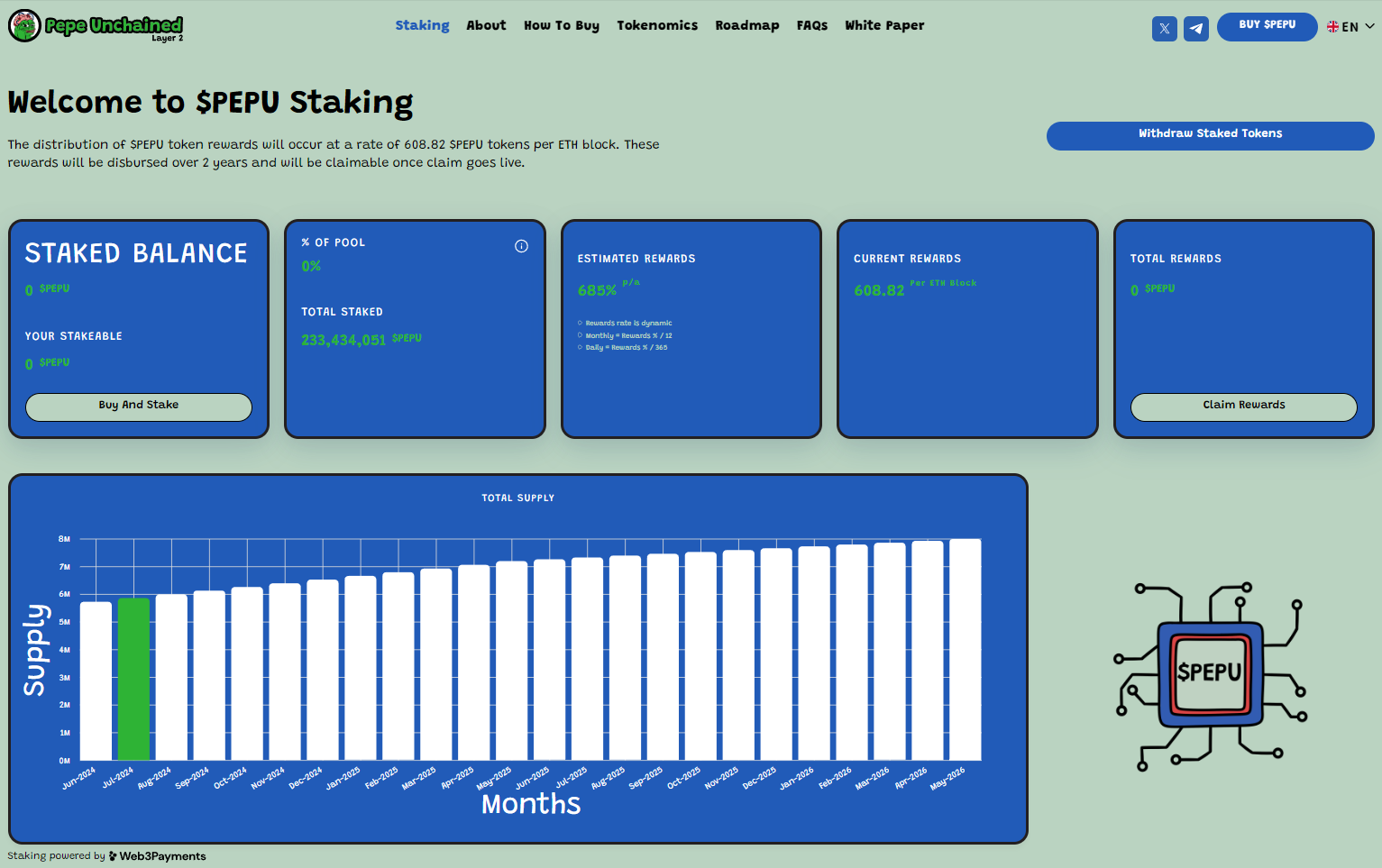Click the YOUR STAKEABLE label
Viewport: 1382px width, 868px height.
[74, 336]
